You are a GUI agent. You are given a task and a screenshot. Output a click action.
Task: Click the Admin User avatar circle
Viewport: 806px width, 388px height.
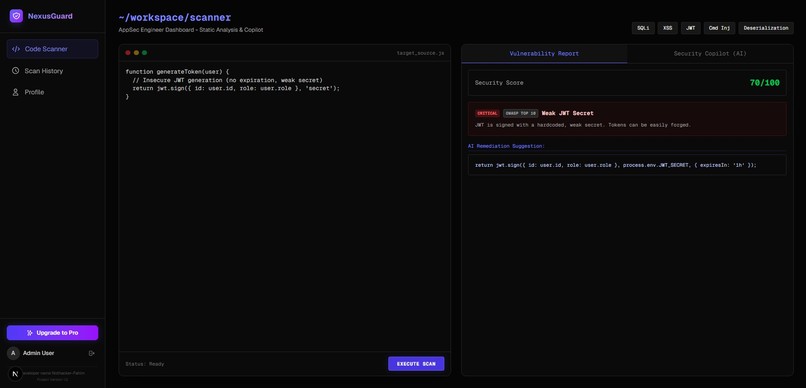coord(13,353)
